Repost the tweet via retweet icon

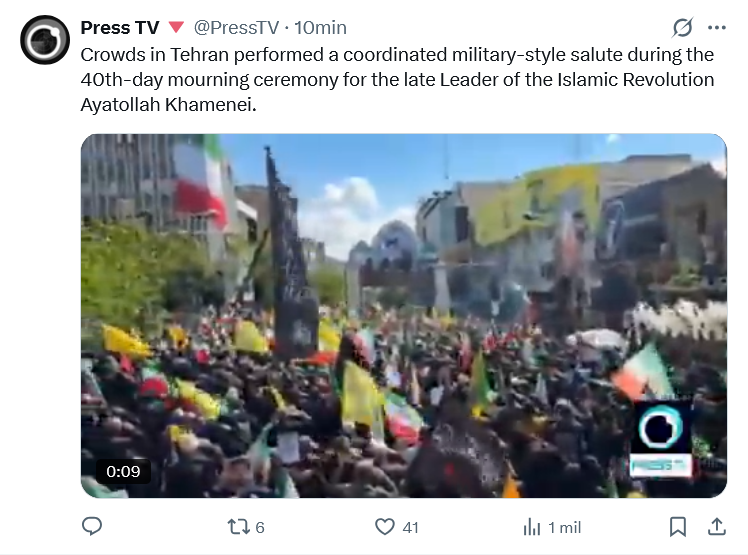pyautogui.click(x=238, y=527)
